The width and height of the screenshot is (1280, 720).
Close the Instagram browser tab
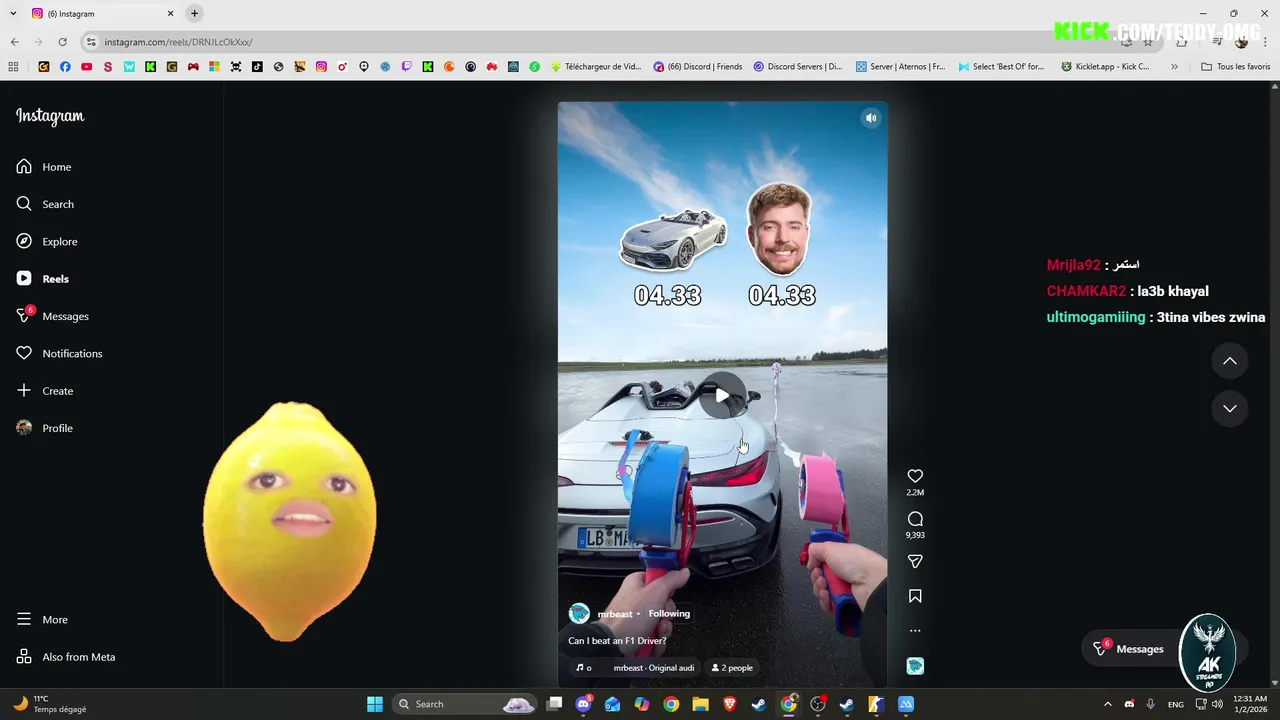click(170, 14)
